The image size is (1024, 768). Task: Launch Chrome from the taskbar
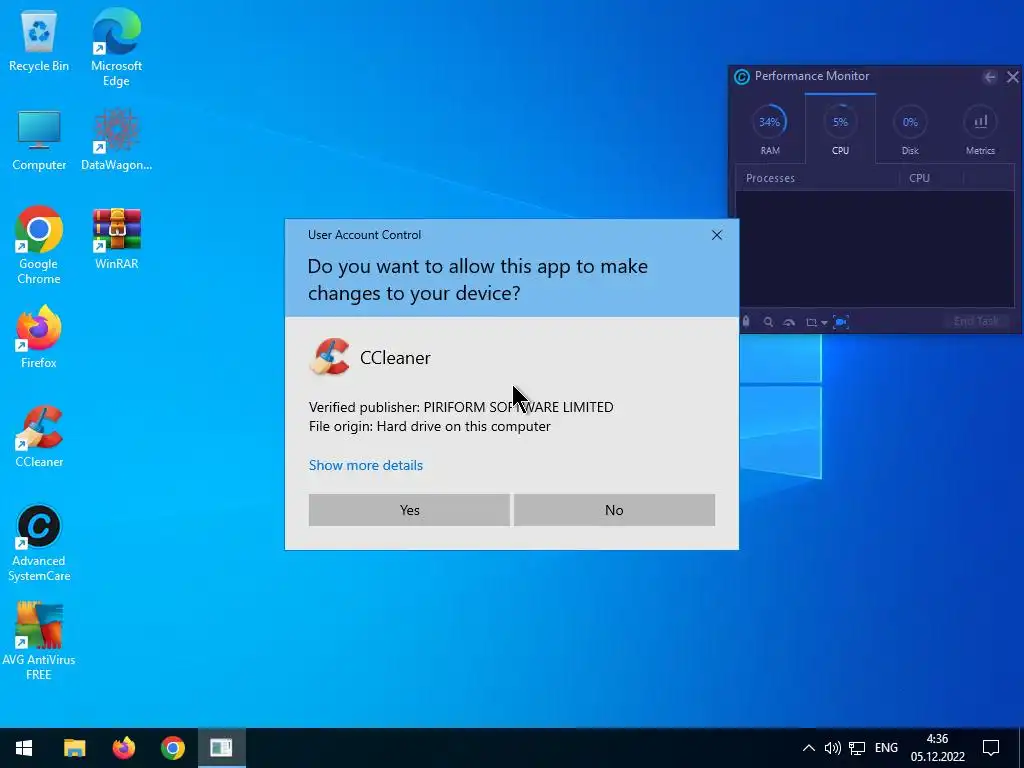(x=172, y=748)
